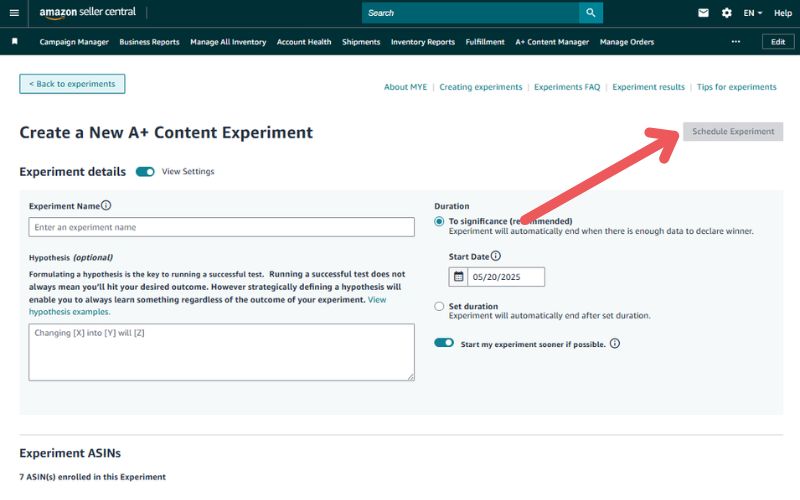
Task: Select the Set duration radio option
Action: coord(439,306)
